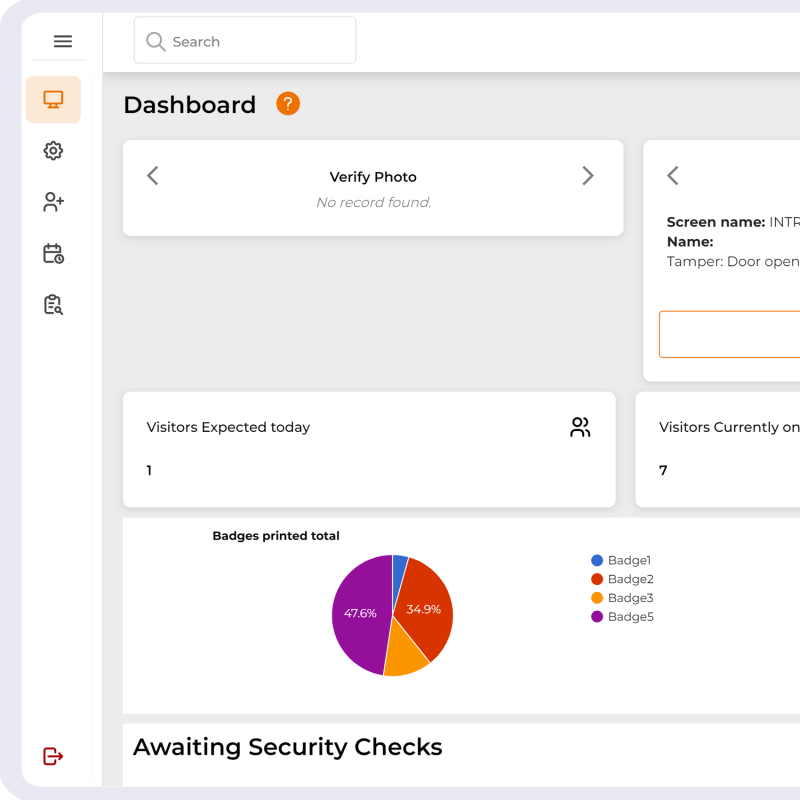Viewport: 800px width, 800px height.
Task: Go to previous record in Verify Photo
Action: tap(153, 176)
